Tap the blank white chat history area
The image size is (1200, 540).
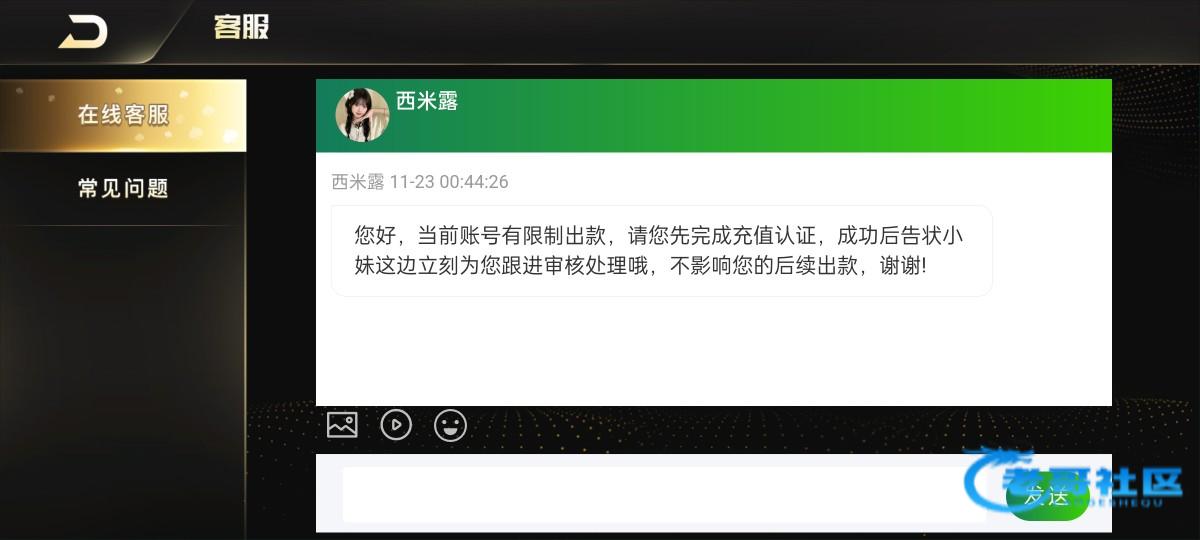714,350
